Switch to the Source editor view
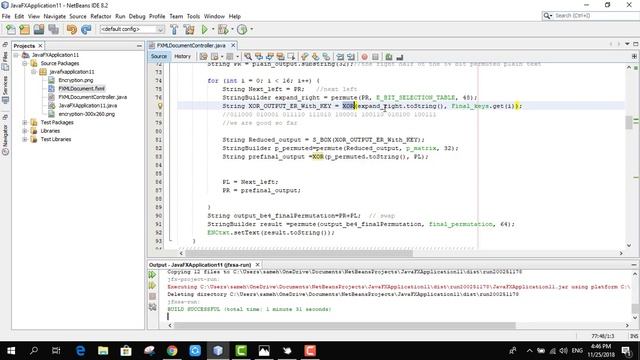 (x=159, y=56)
